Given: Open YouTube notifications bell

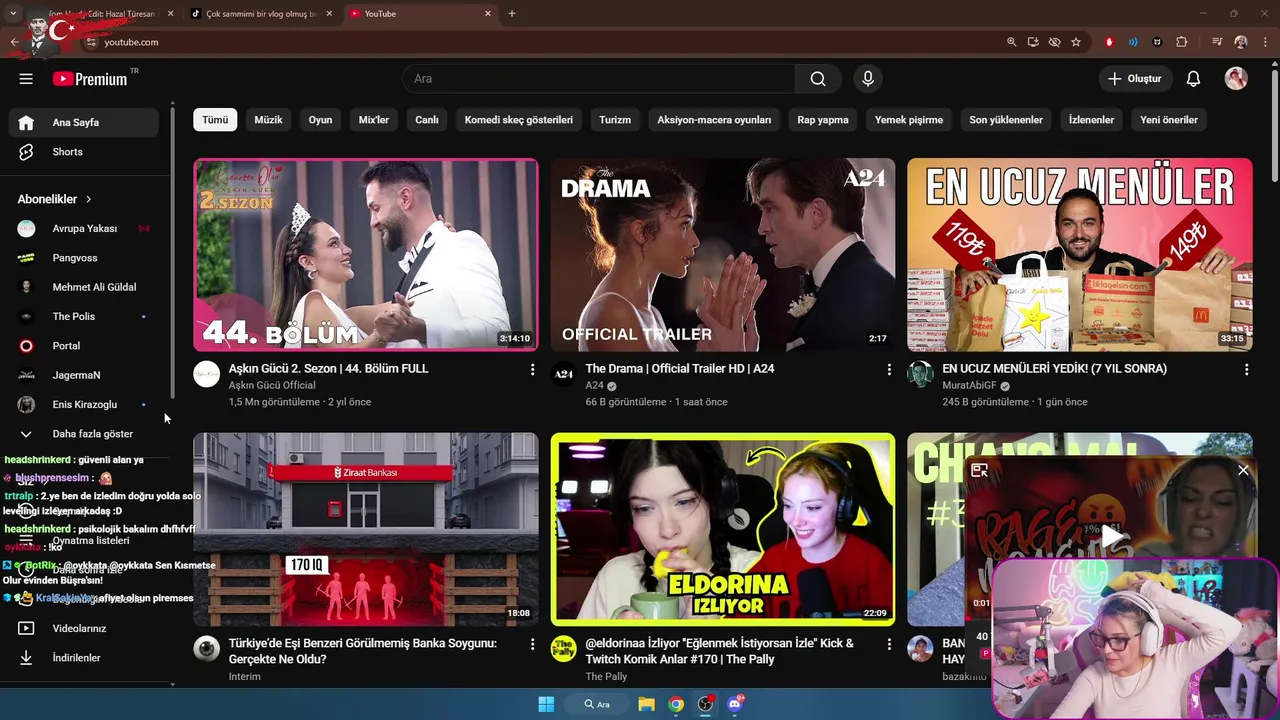Looking at the screenshot, I should (1193, 79).
